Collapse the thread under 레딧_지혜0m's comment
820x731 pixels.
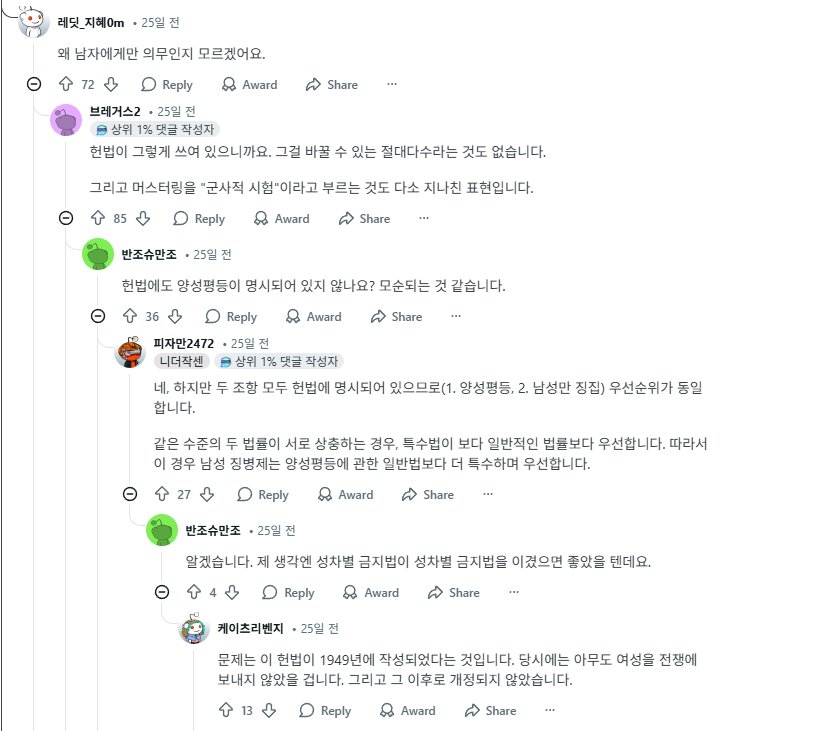34,85
